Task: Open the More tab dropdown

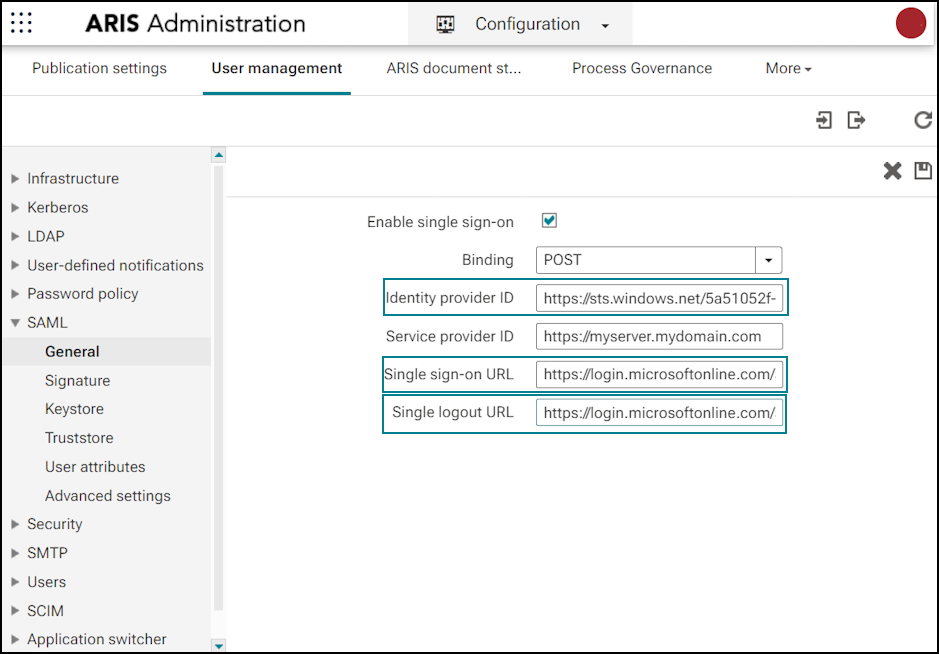Action: click(x=788, y=68)
